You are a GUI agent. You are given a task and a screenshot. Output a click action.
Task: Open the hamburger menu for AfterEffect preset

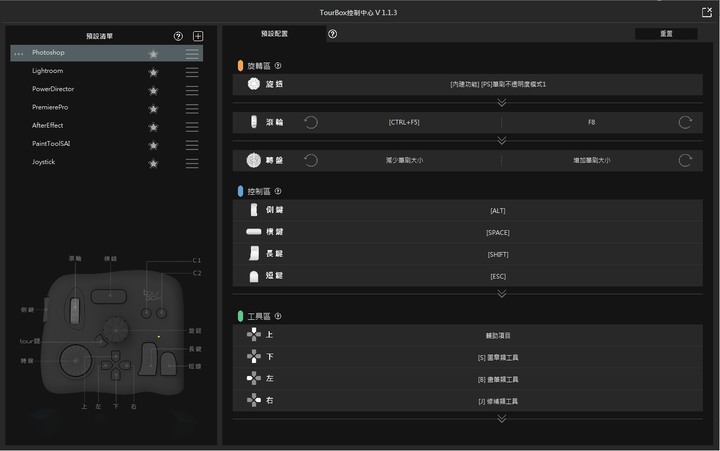click(192, 127)
